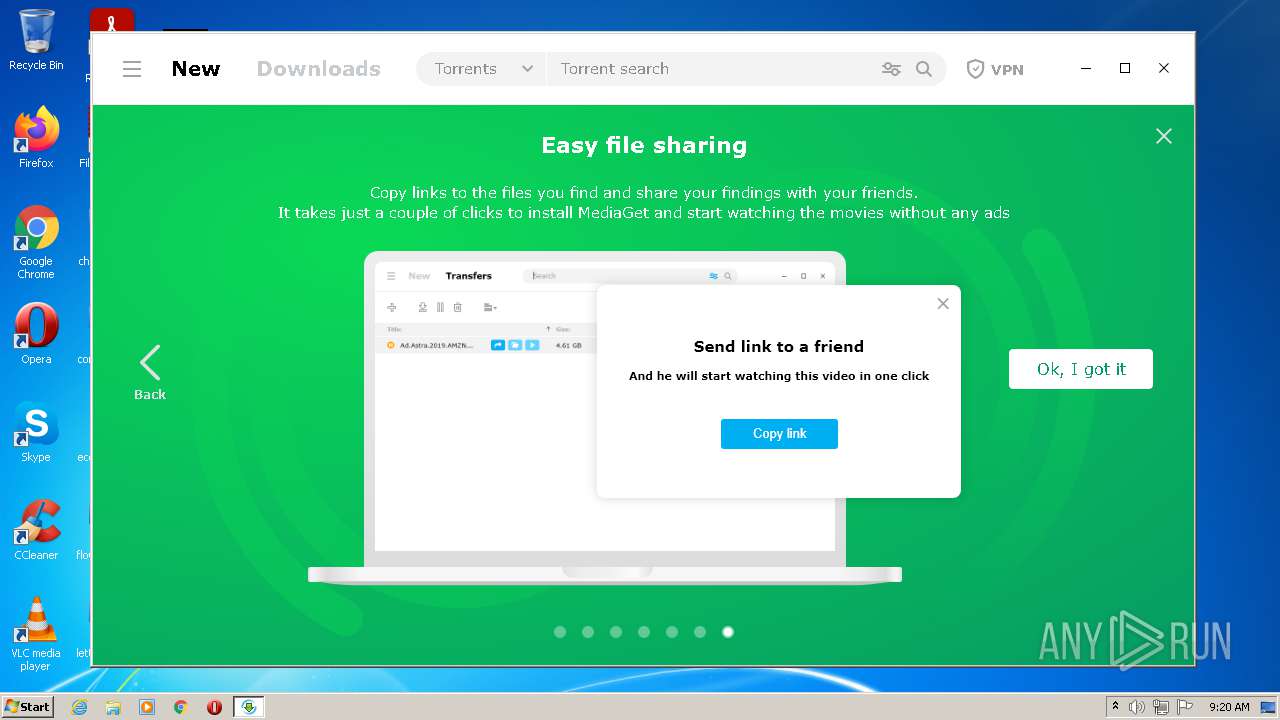Jump to the fourth tutorial slide dot

point(644,632)
